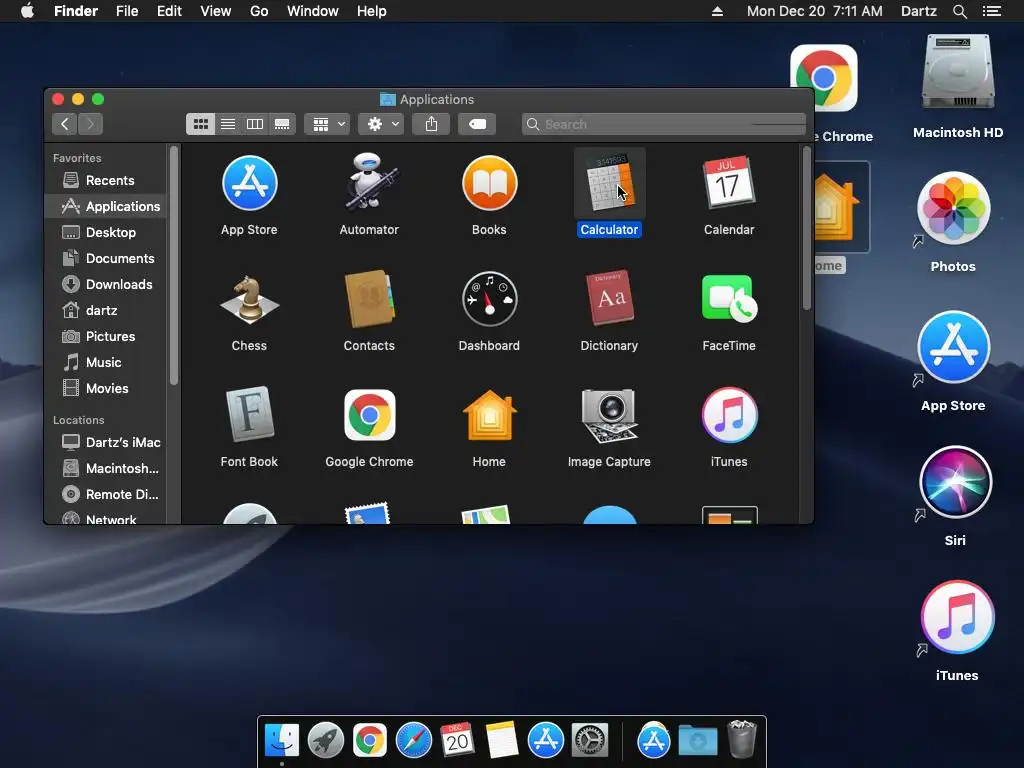Open the Image Capture app icon
The image size is (1024, 768).
(x=609, y=416)
